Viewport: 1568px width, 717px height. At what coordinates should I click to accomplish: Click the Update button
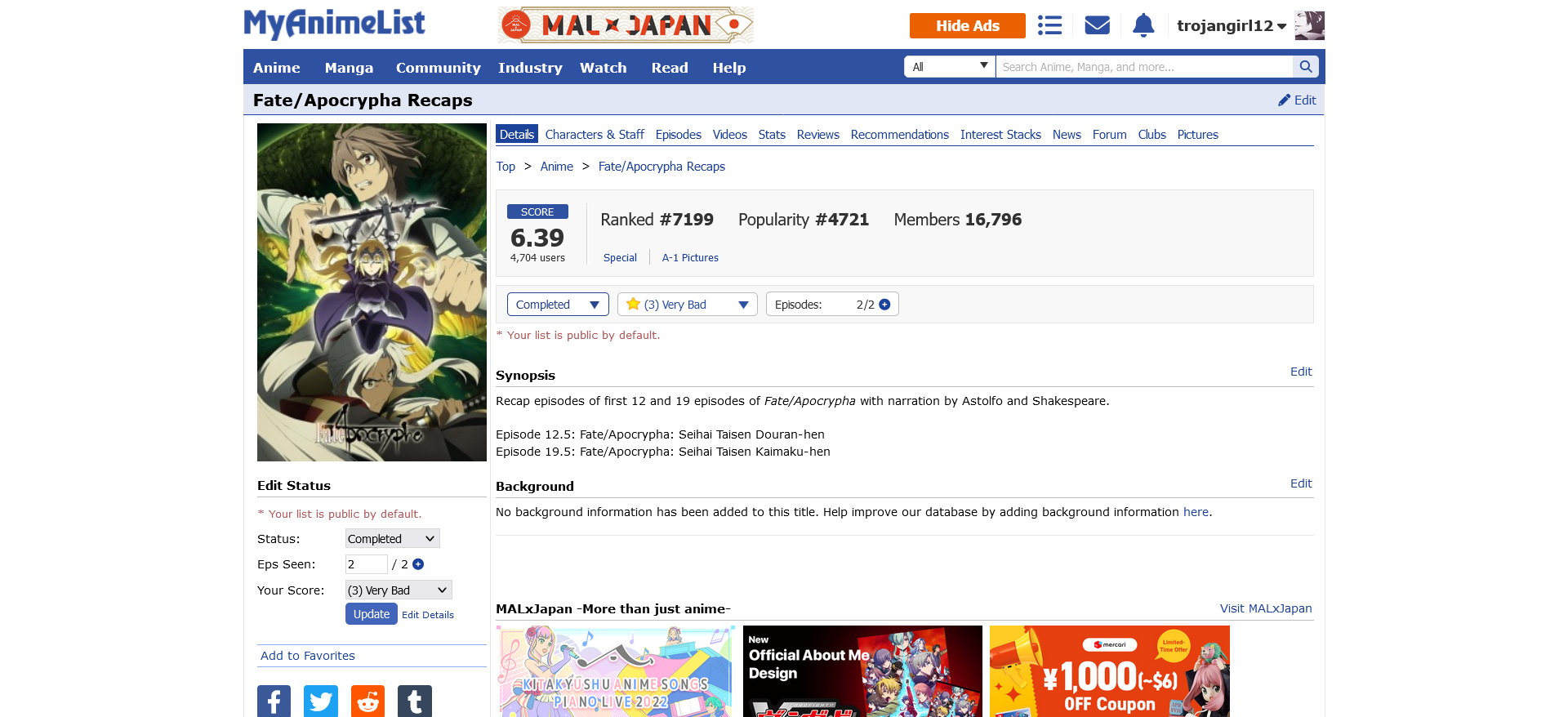372,614
